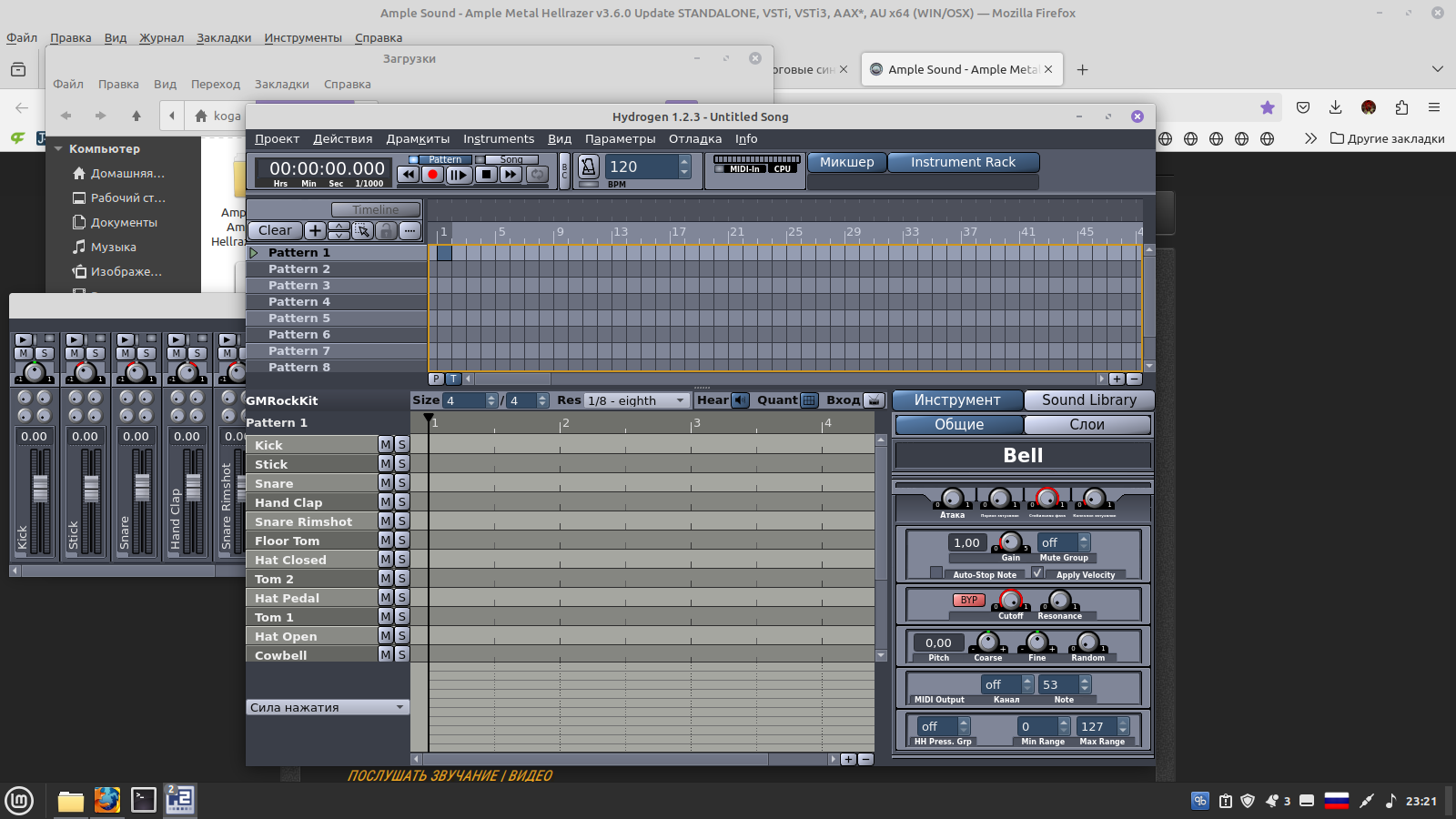Click the Cutoff filter knob
Image resolution: width=1456 pixels, height=819 pixels.
[x=1010, y=600]
